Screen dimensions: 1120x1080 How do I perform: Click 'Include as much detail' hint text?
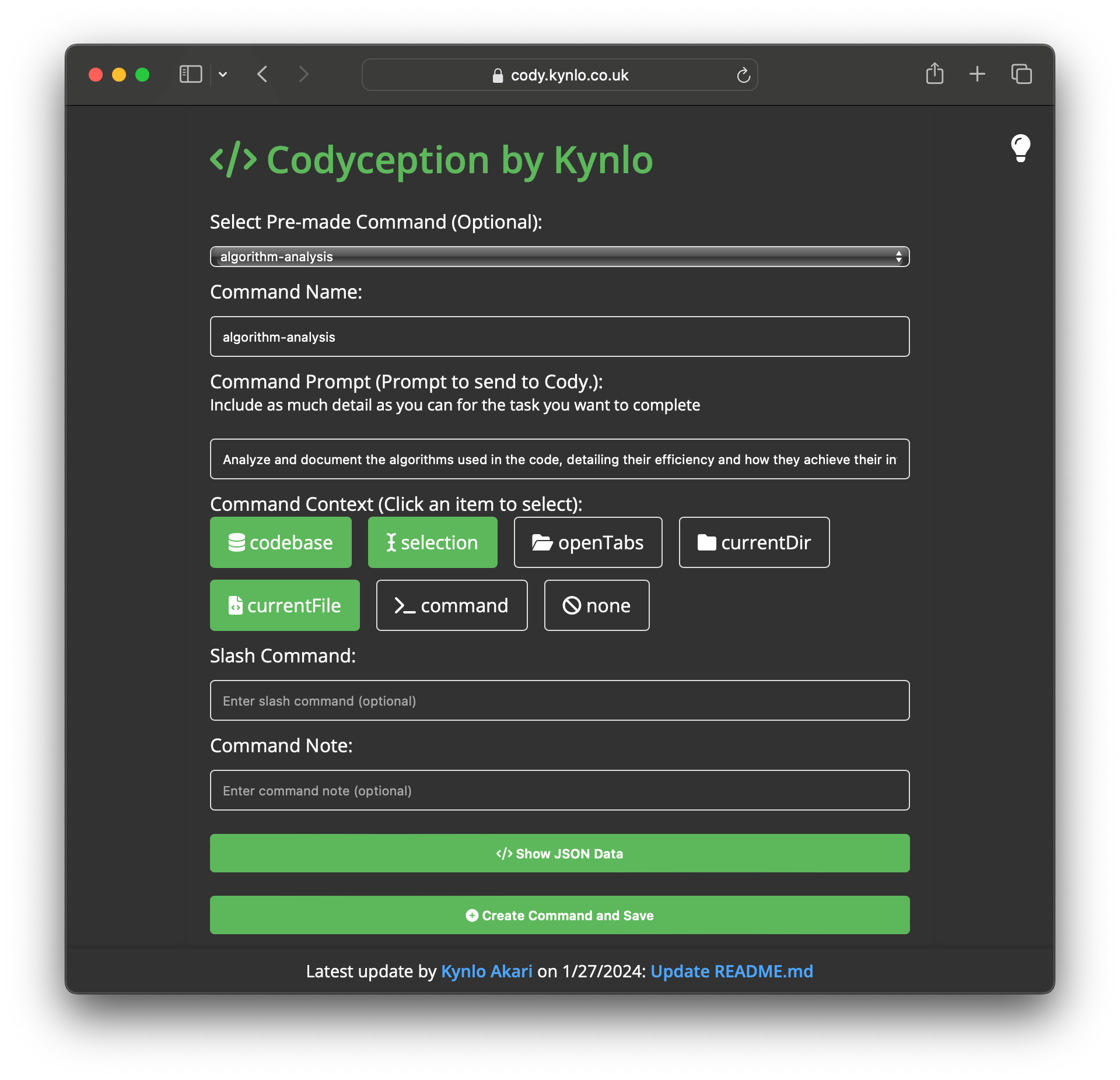(x=455, y=405)
